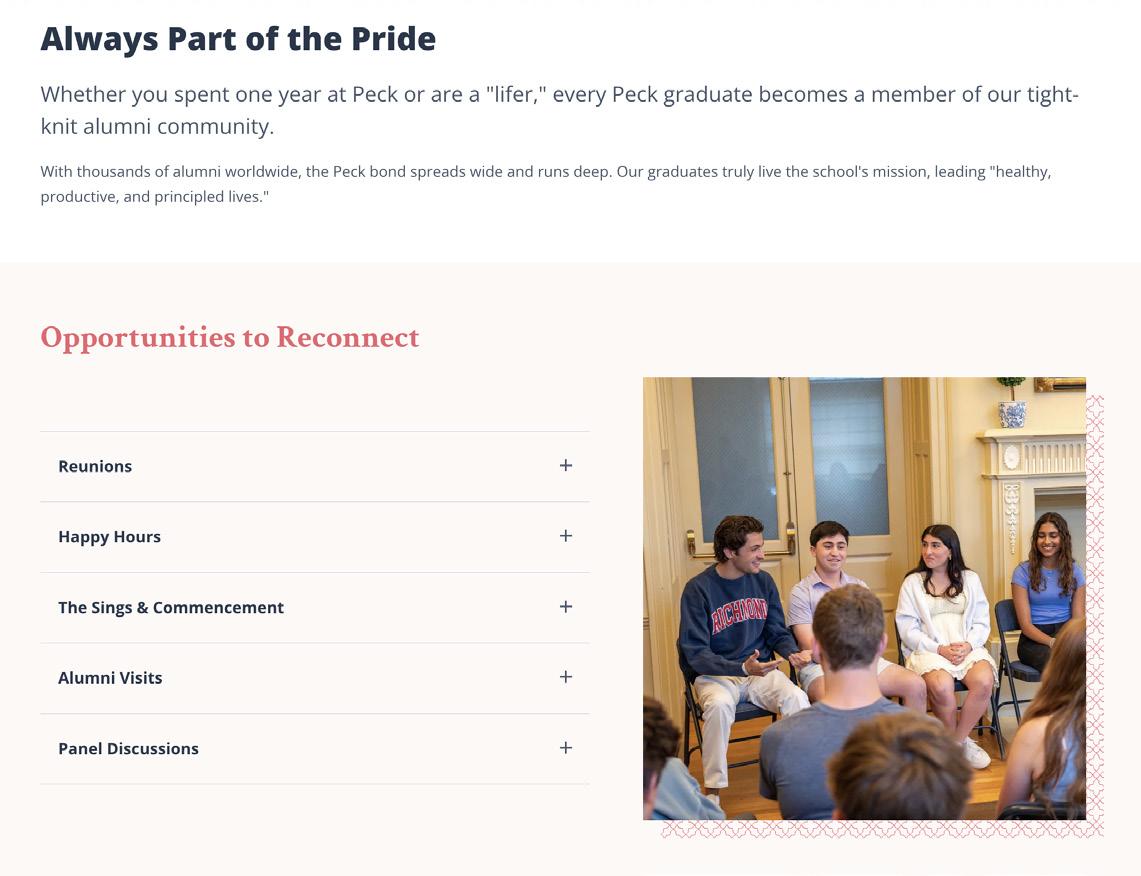Open the Happy Hours section label

click(x=109, y=537)
